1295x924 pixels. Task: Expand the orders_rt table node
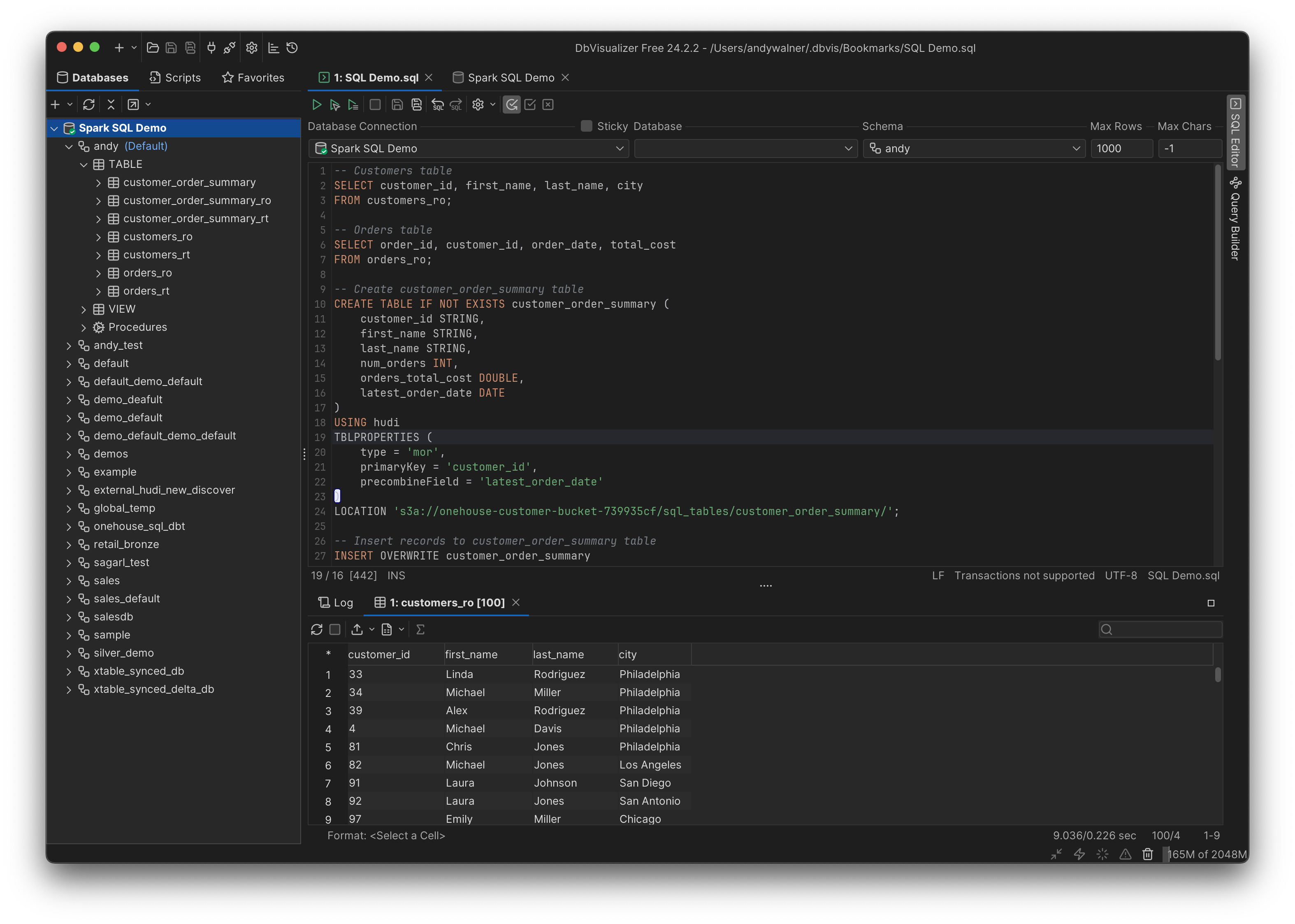click(x=98, y=291)
